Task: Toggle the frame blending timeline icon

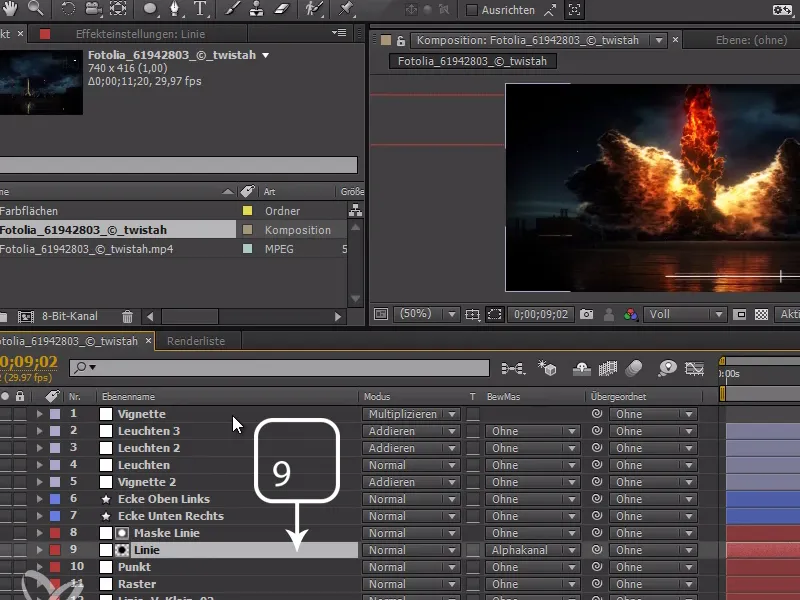Action: click(x=608, y=368)
